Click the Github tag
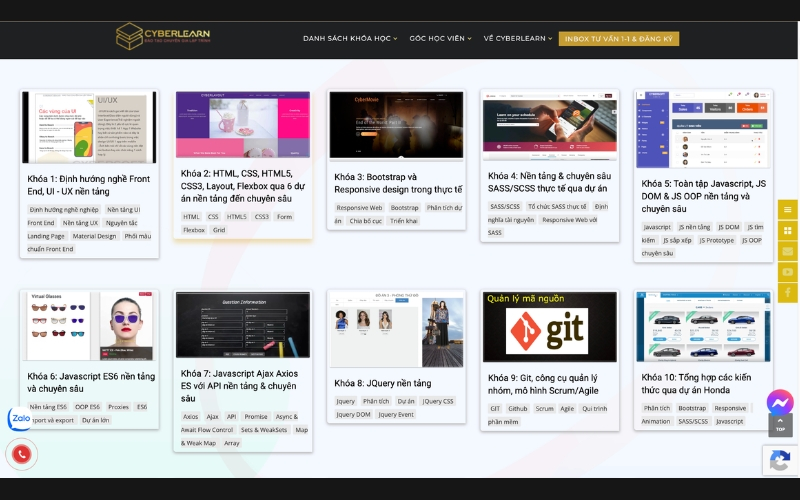 click(x=517, y=409)
